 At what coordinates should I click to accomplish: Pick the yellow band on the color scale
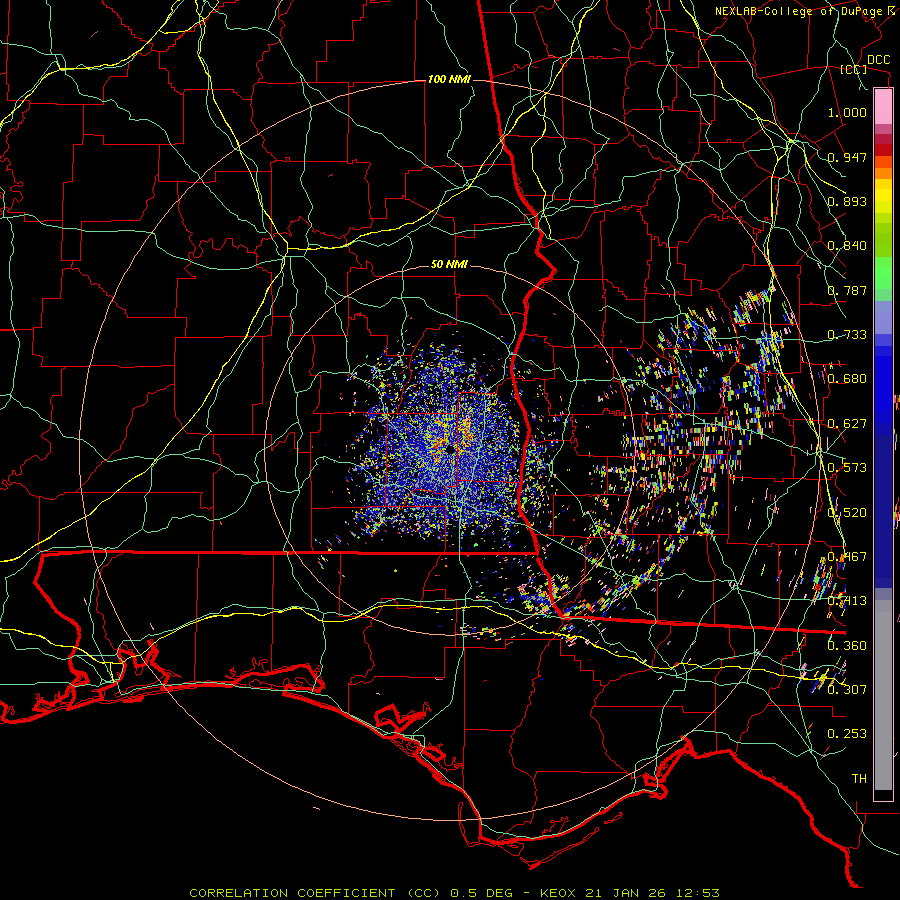(883, 196)
